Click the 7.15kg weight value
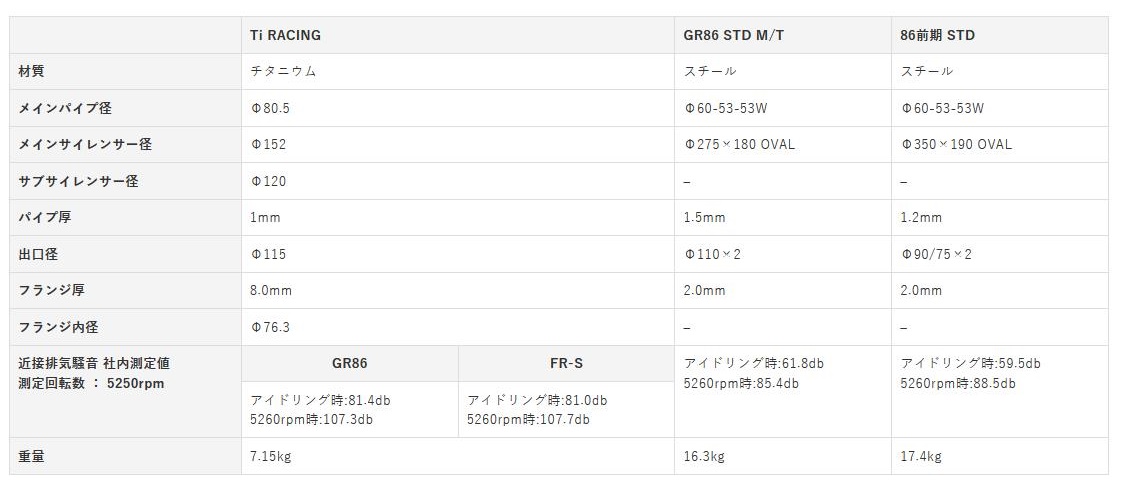The width and height of the screenshot is (1125, 480). pyautogui.click(x=270, y=456)
